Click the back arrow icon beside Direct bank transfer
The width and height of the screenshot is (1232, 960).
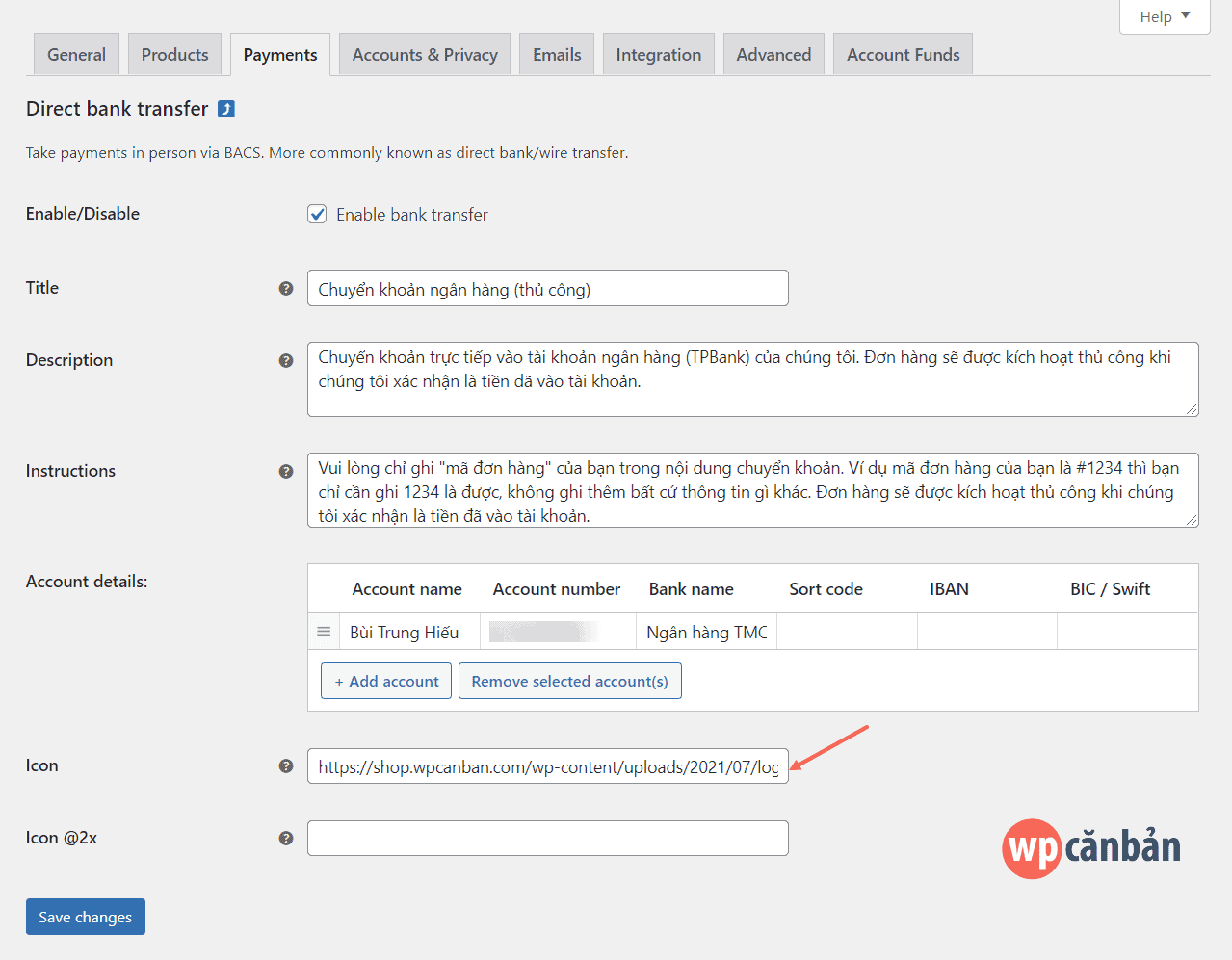[x=226, y=109]
